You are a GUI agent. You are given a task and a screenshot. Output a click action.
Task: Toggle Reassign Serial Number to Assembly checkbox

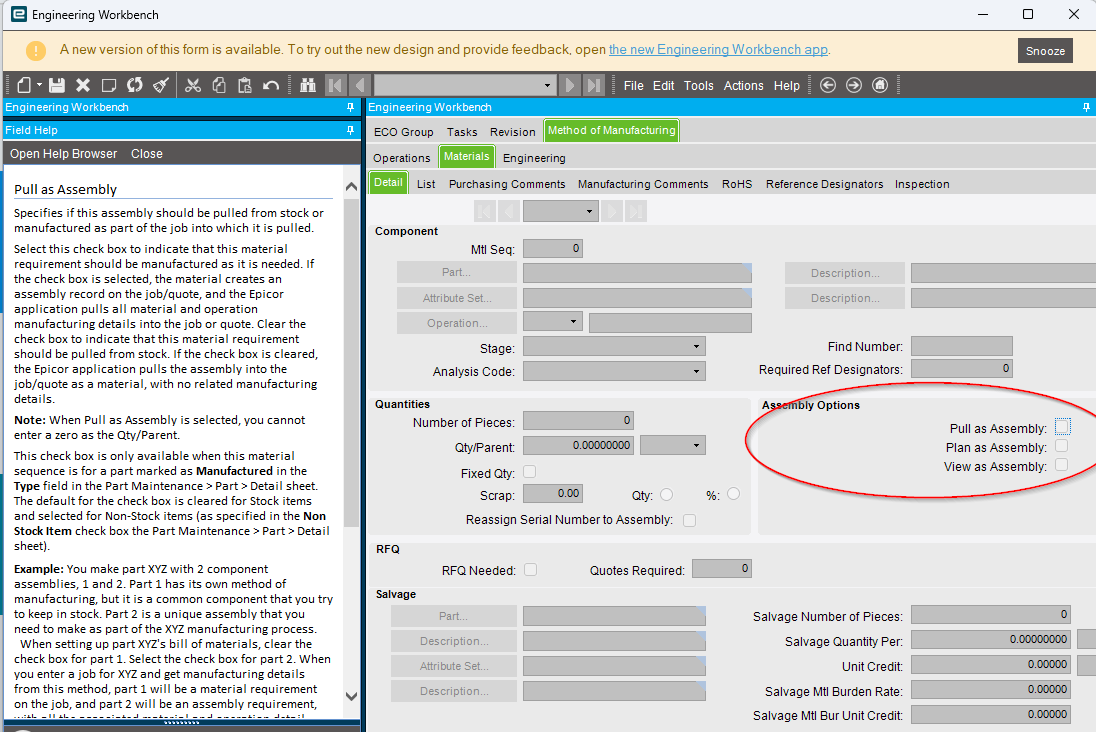pos(689,520)
